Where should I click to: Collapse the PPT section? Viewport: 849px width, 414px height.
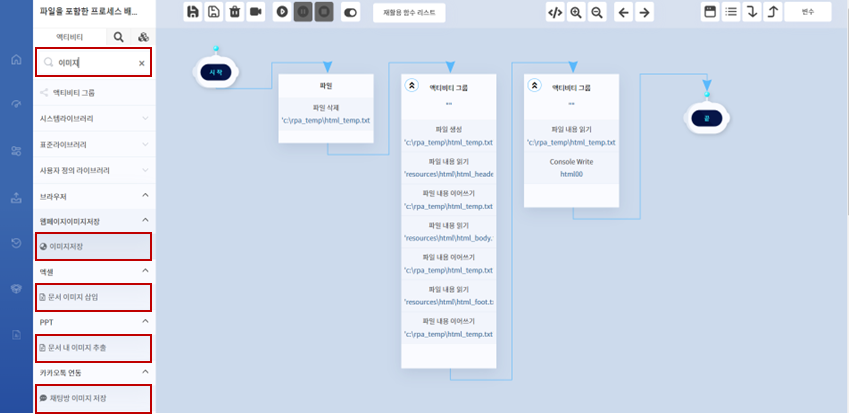pyautogui.click(x=94, y=322)
